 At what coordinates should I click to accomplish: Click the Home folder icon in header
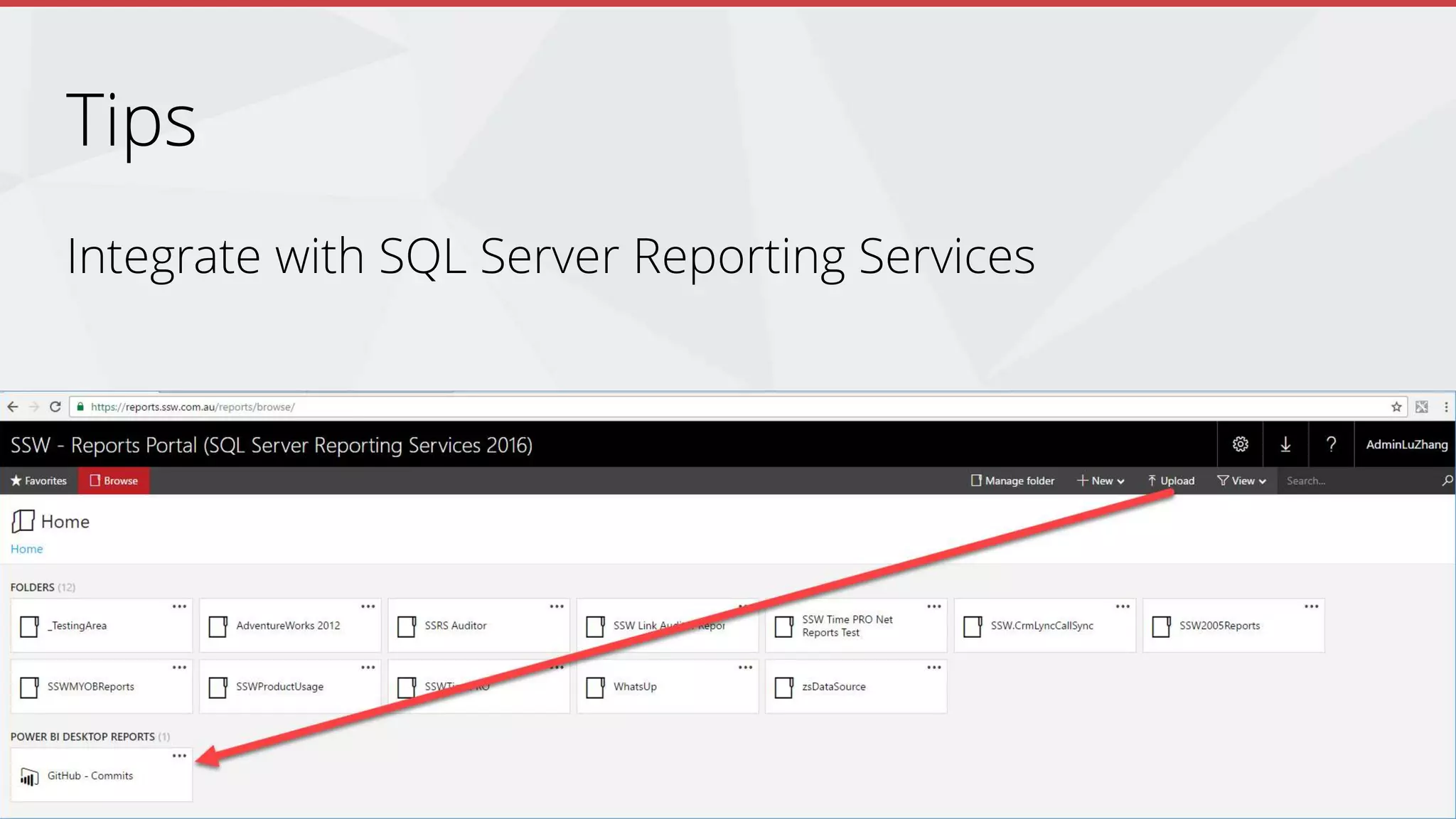click(x=23, y=521)
